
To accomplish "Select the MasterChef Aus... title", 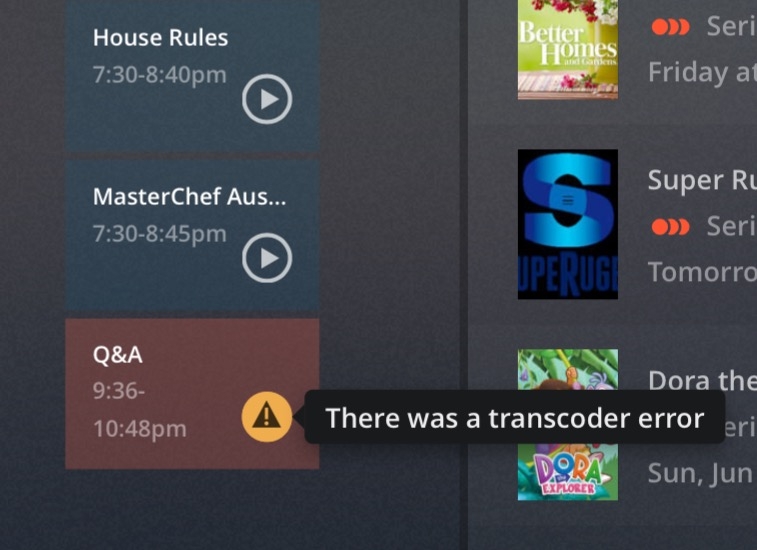I will tap(189, 197).
